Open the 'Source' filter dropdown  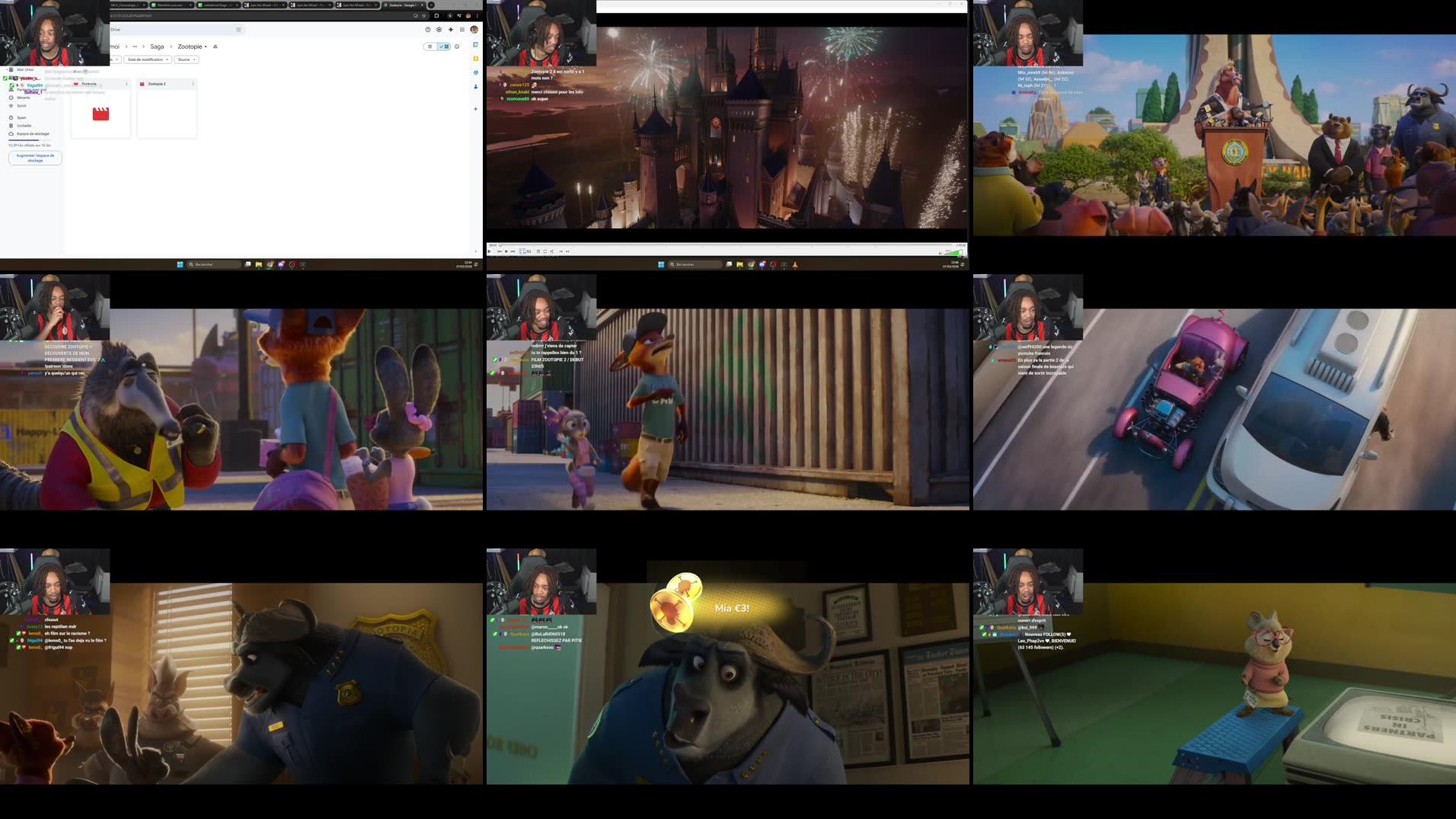[187, 59]
